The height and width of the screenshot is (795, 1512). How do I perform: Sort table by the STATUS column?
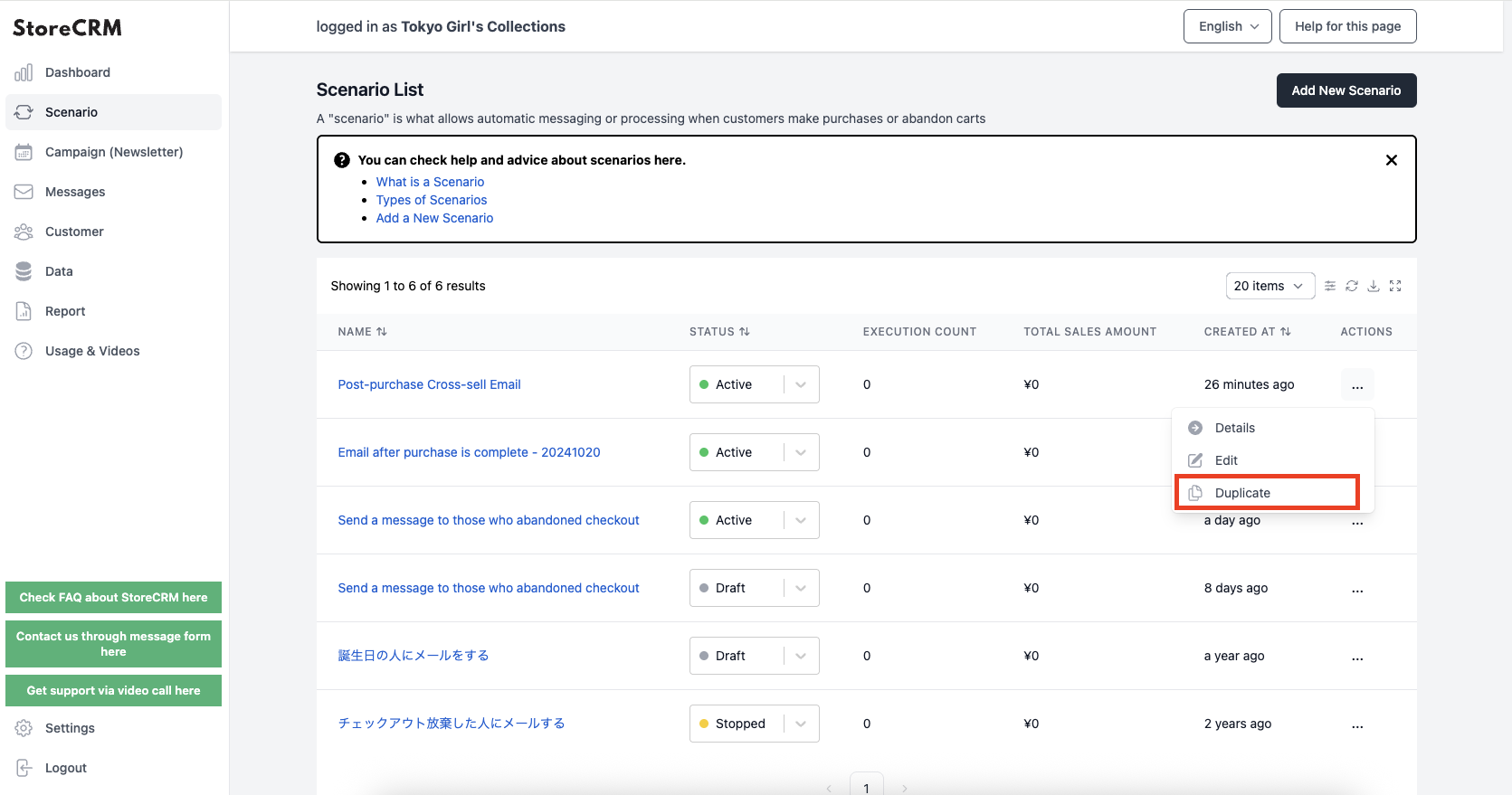tap(719, 332)
